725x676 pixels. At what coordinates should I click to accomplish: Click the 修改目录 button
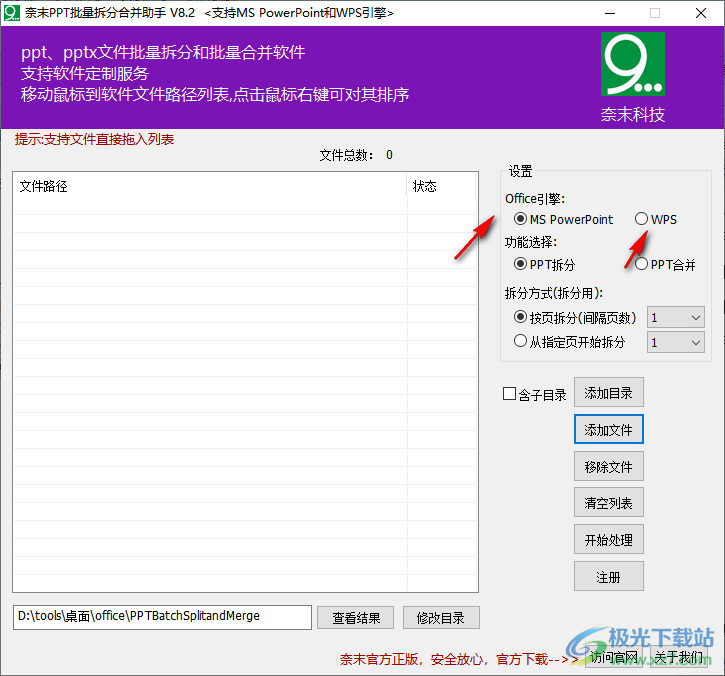441,618
